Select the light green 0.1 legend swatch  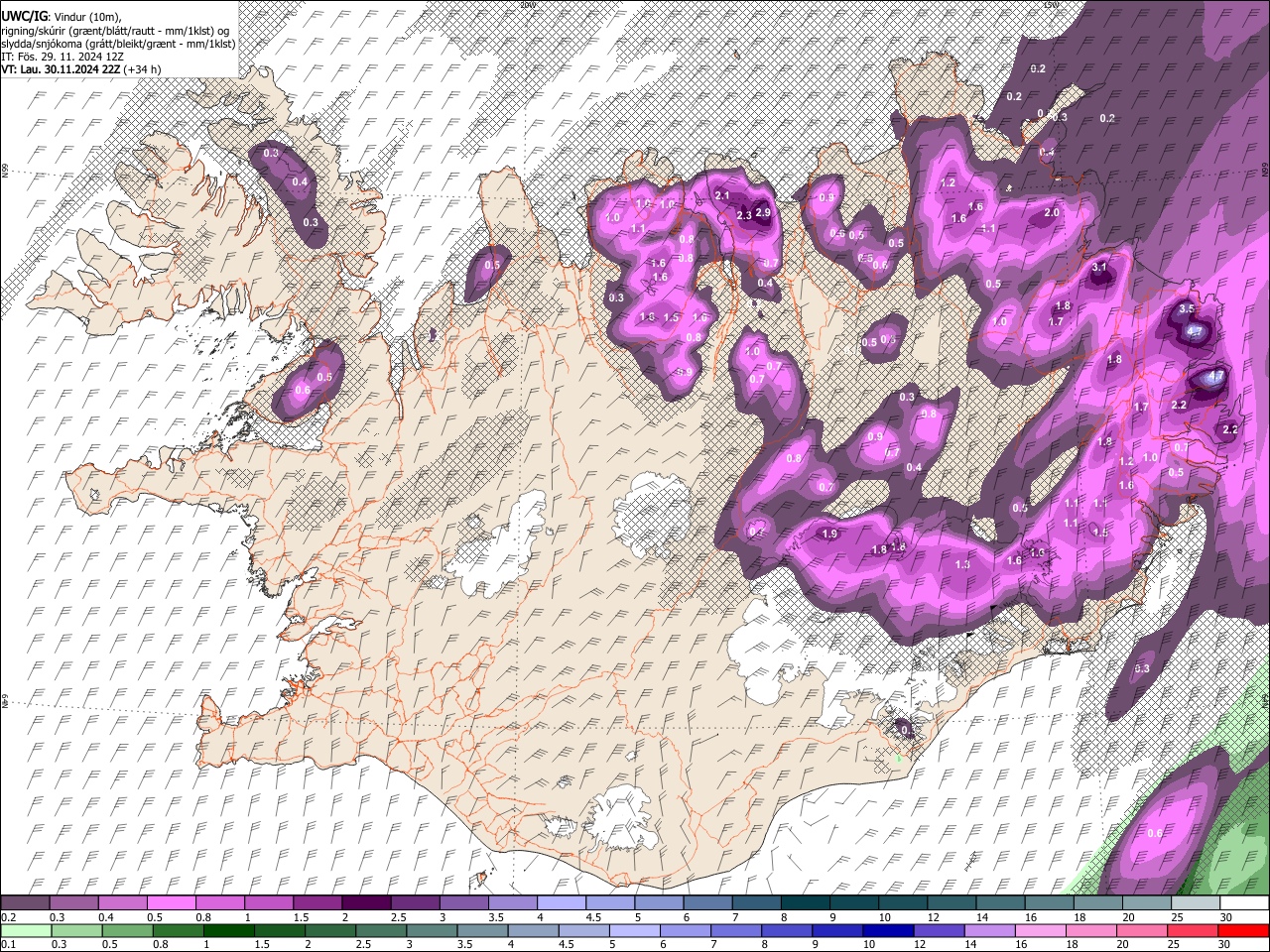[x=26, y=930]
